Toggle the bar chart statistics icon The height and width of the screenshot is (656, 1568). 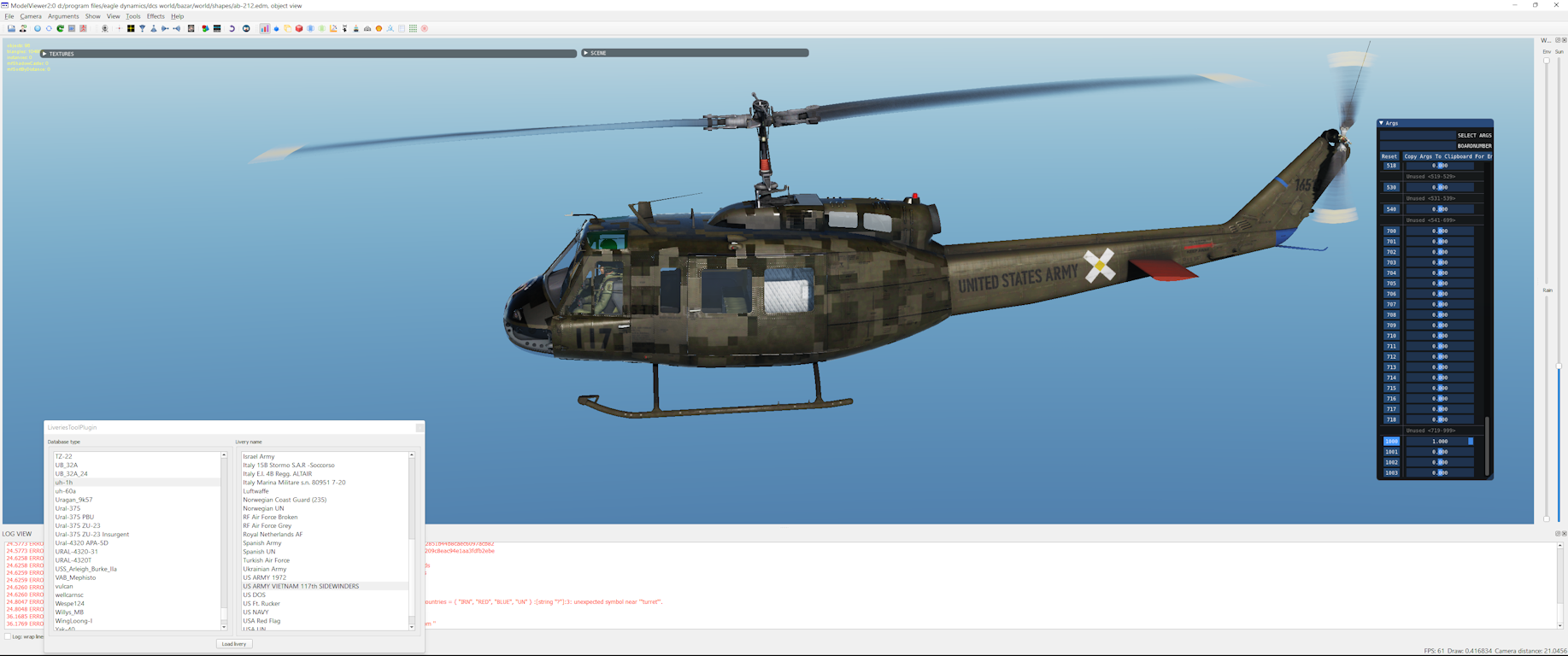[265, 28]
